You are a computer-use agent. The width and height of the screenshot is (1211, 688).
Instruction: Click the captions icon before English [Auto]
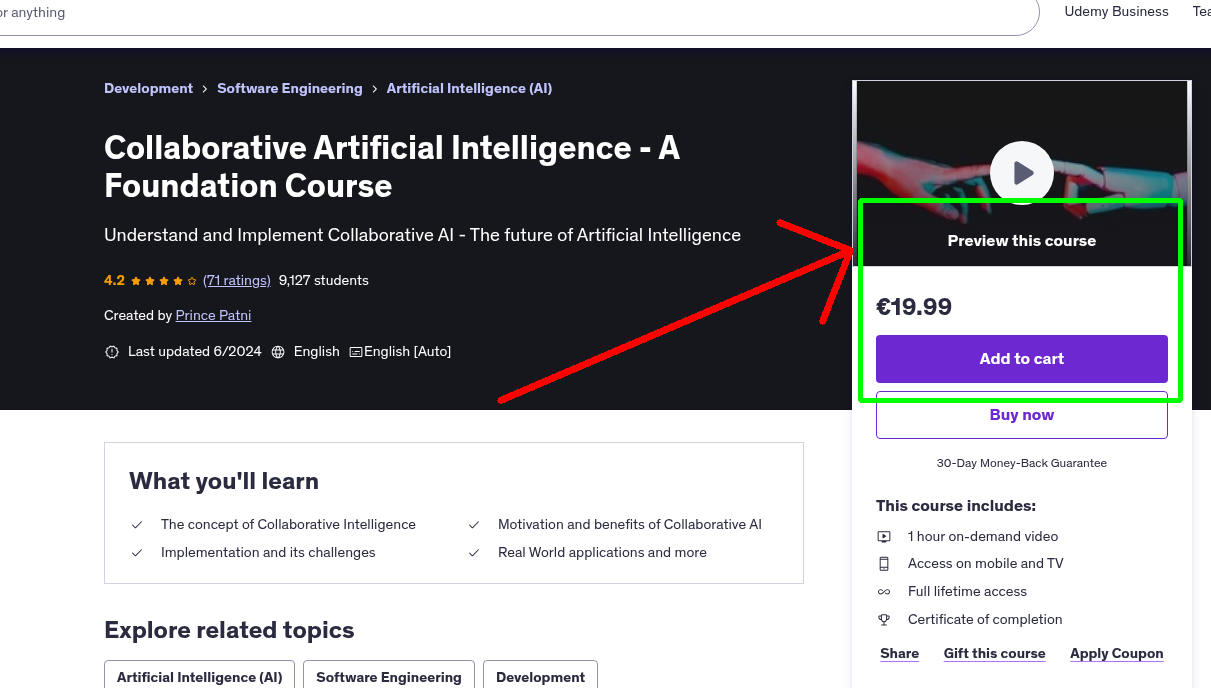coord(356,351)
